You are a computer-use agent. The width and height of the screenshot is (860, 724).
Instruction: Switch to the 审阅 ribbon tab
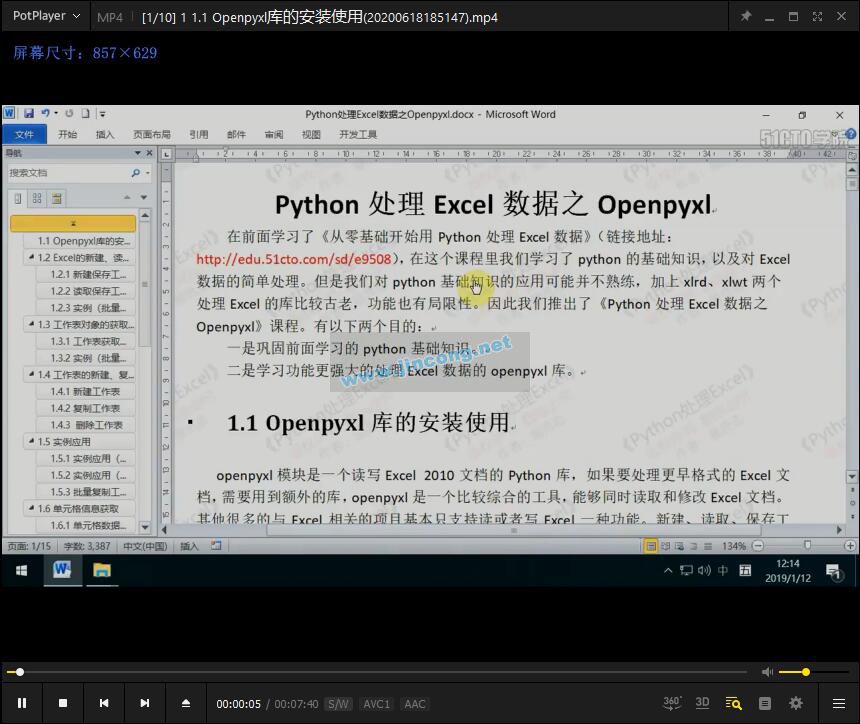pos(274,134)
